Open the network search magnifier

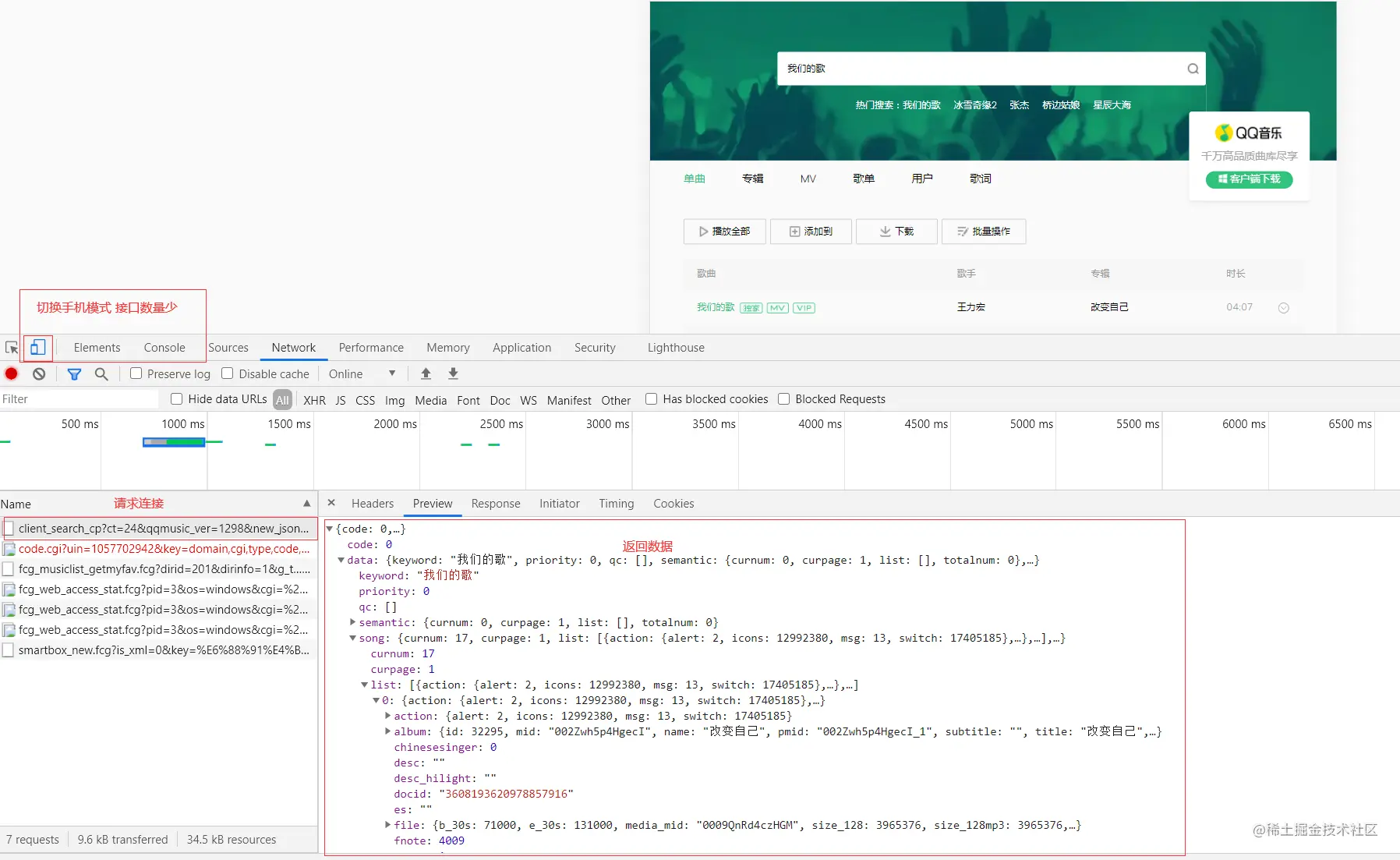[101, 374]
